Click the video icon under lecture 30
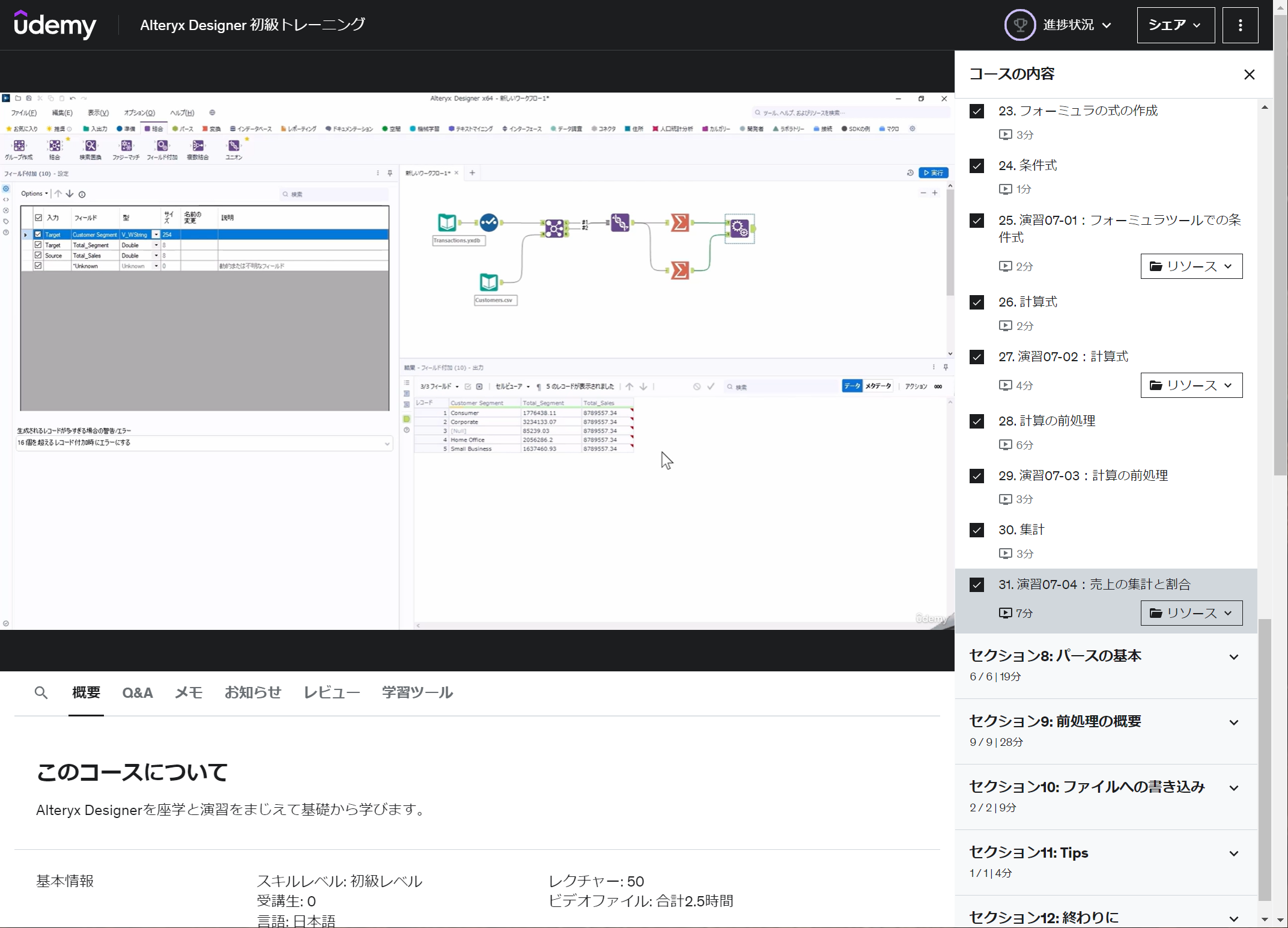Screen dimensions: 1288x928 point(1005,554)
